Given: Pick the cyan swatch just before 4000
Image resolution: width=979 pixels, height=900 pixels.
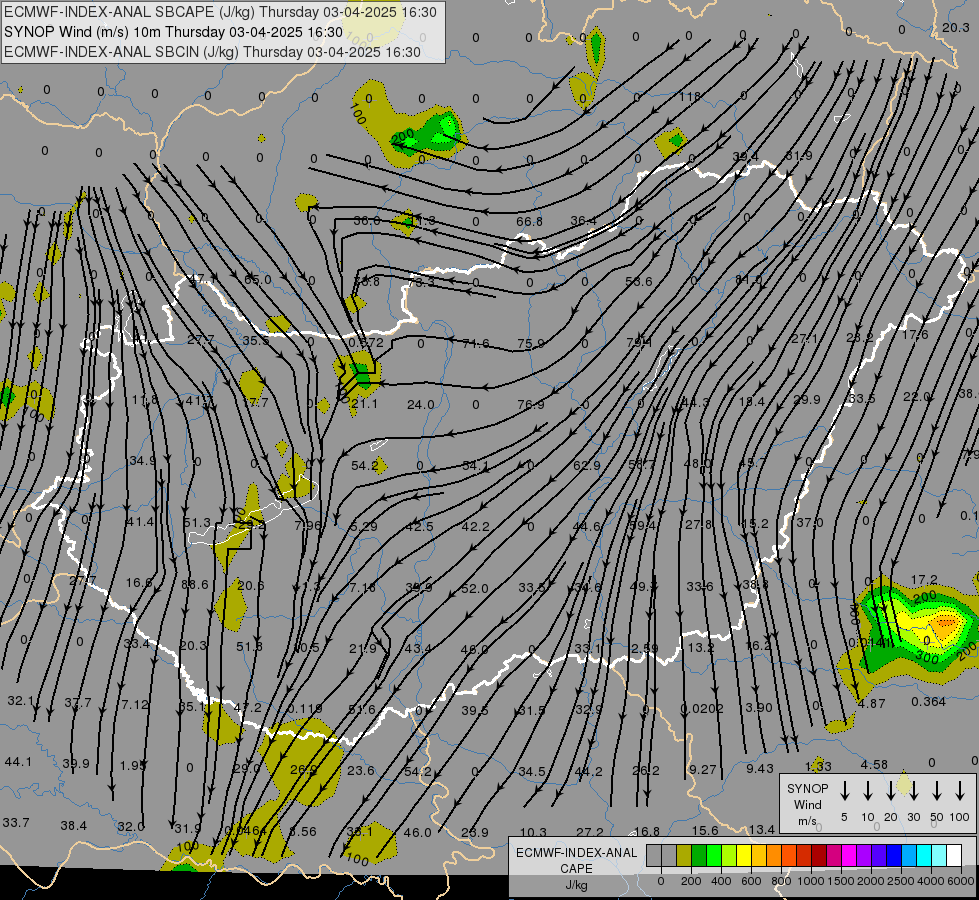Looking at the screenshot, I should point(923,856).
